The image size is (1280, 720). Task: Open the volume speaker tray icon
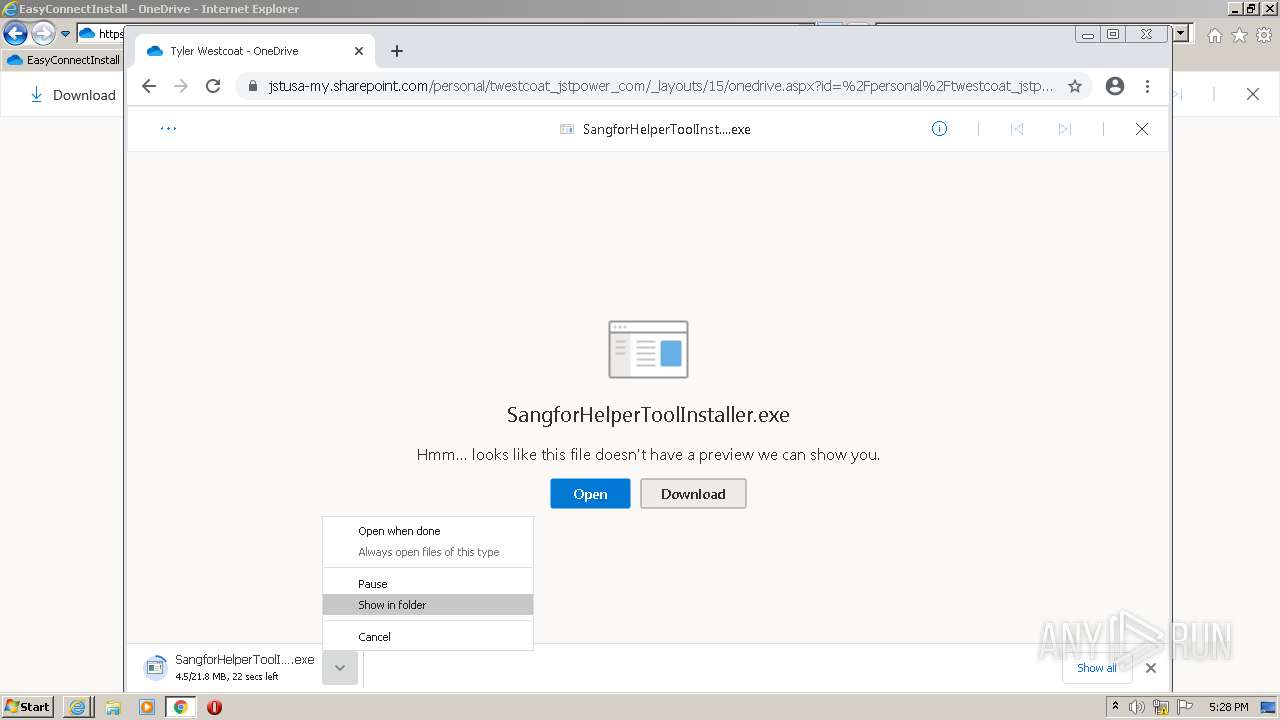coord(1137,707)
